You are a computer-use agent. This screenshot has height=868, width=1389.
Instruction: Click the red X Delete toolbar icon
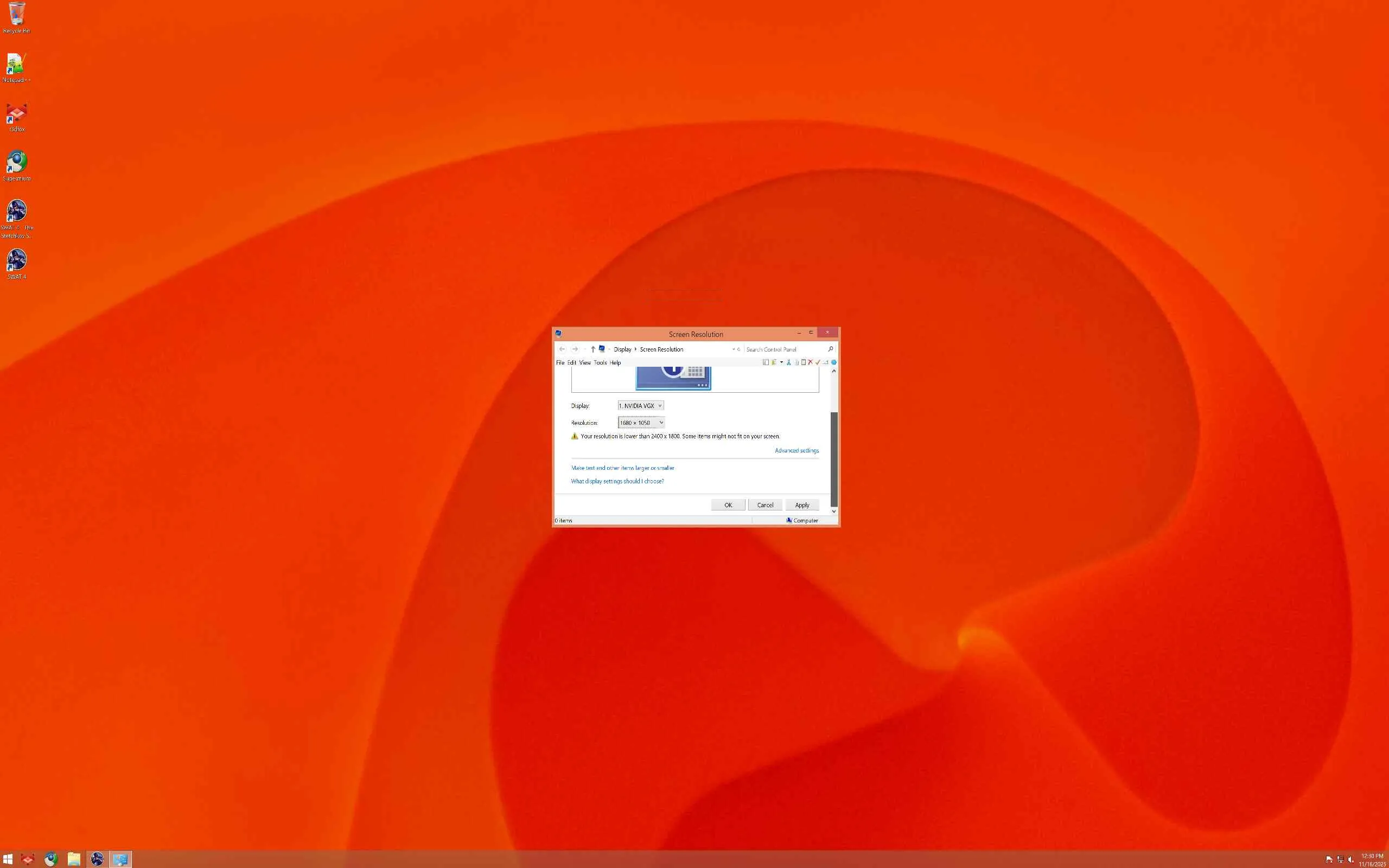pos(811,362)
